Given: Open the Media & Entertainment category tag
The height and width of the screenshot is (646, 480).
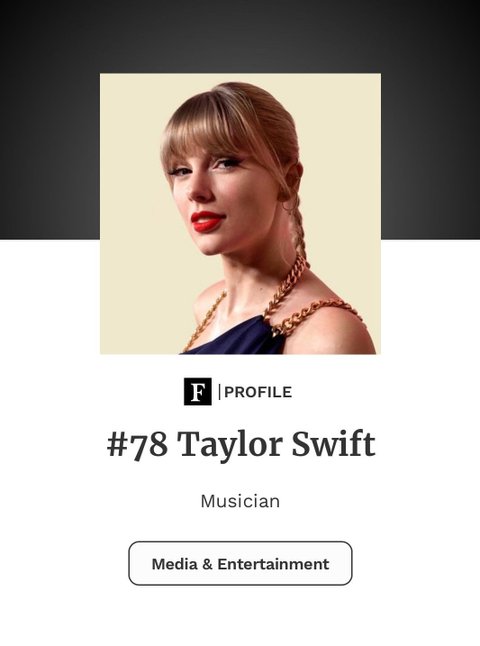Looking at the screenshot, I should coord(240,563).
